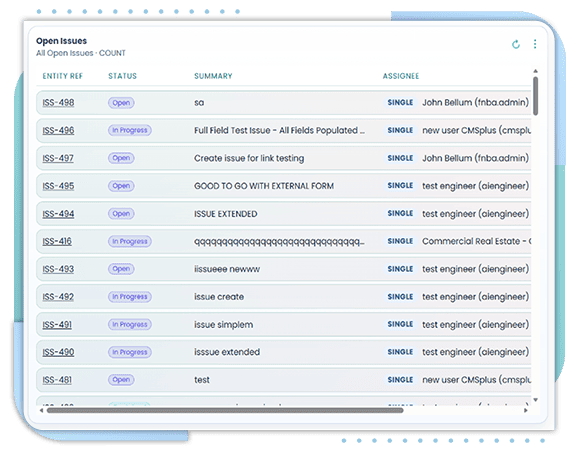Screen dimensions: 580x450
Task: Sort by ENTITY REF column header
Action: pos(63,76)
